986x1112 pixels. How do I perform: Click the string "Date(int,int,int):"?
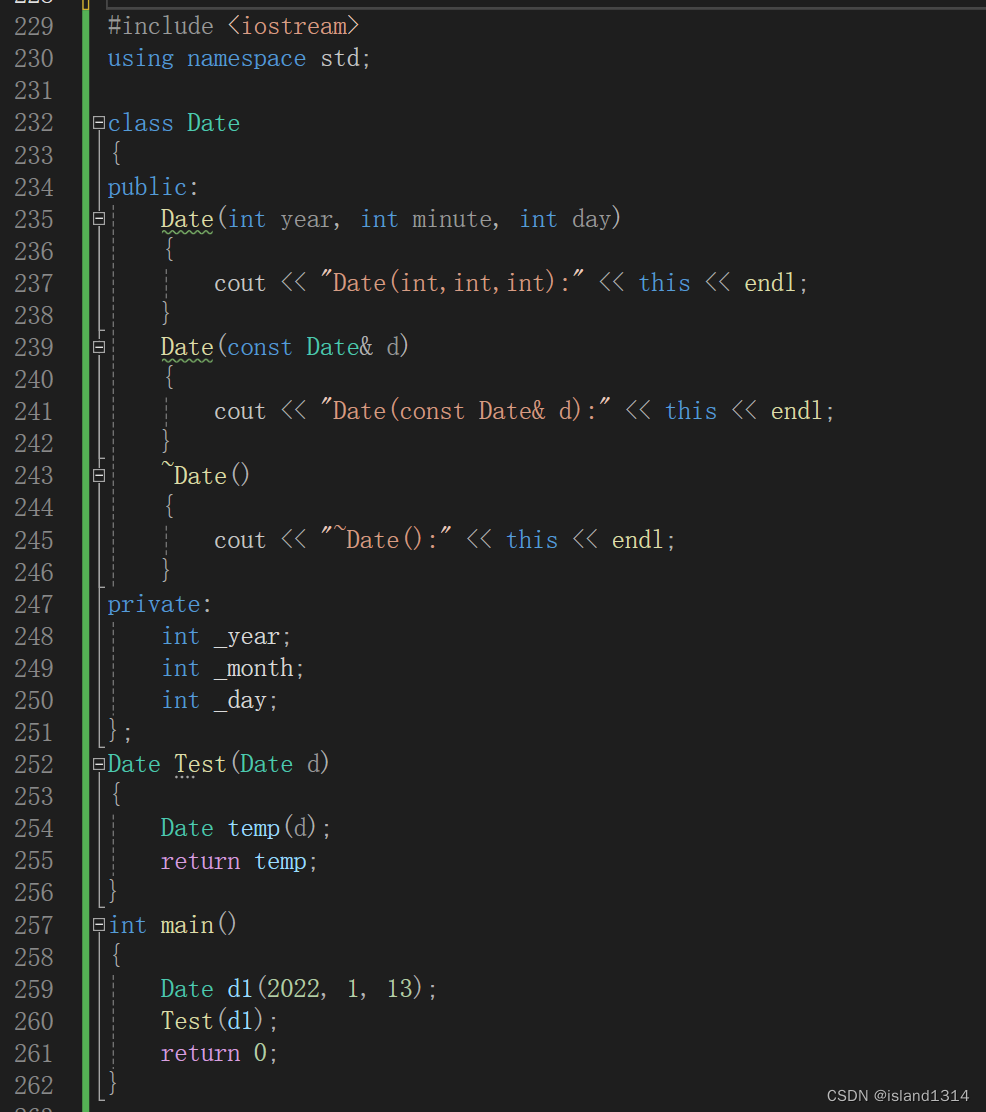coord(452,283)
